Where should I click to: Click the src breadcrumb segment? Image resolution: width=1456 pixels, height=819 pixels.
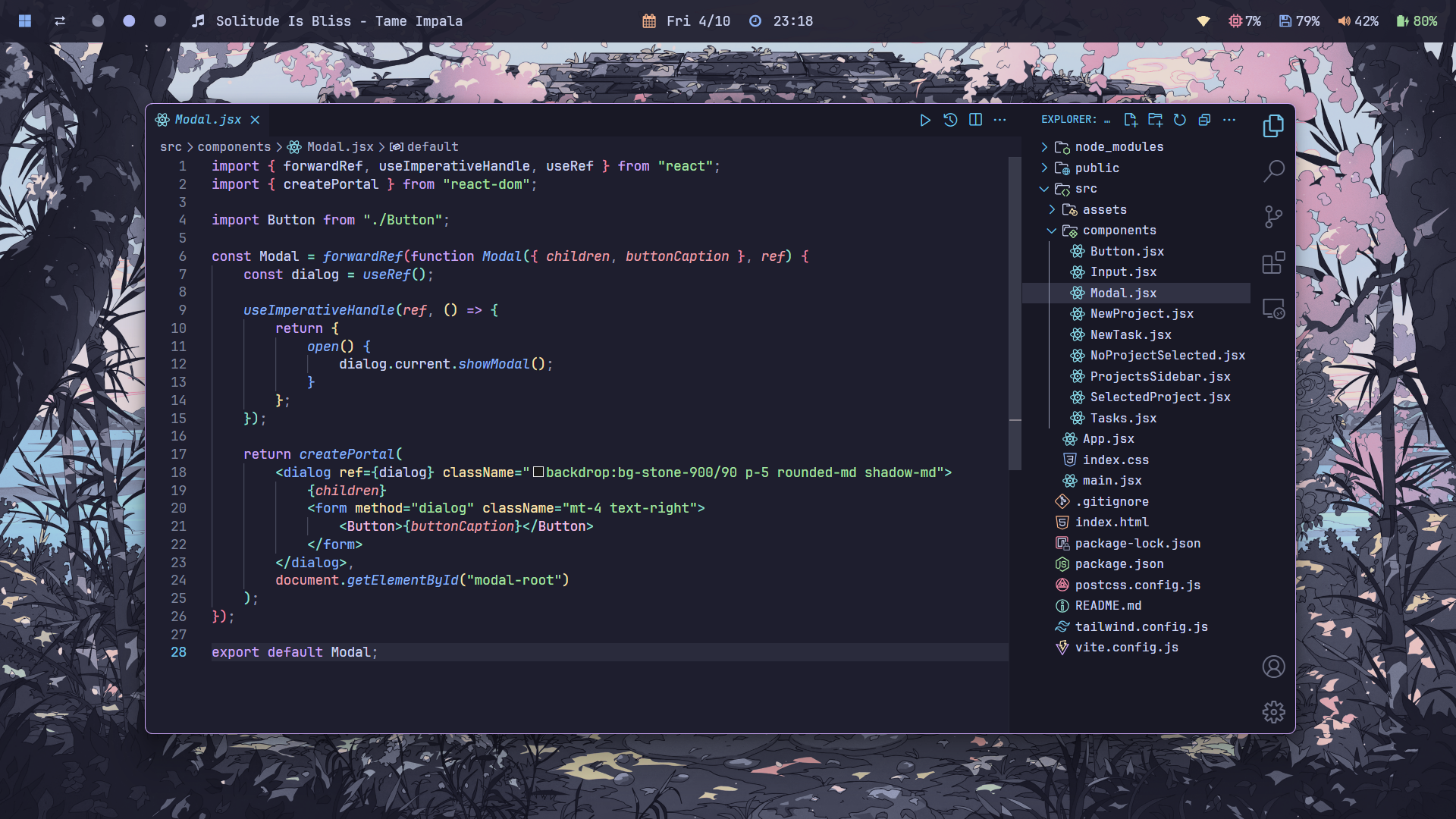coord(171,147)
